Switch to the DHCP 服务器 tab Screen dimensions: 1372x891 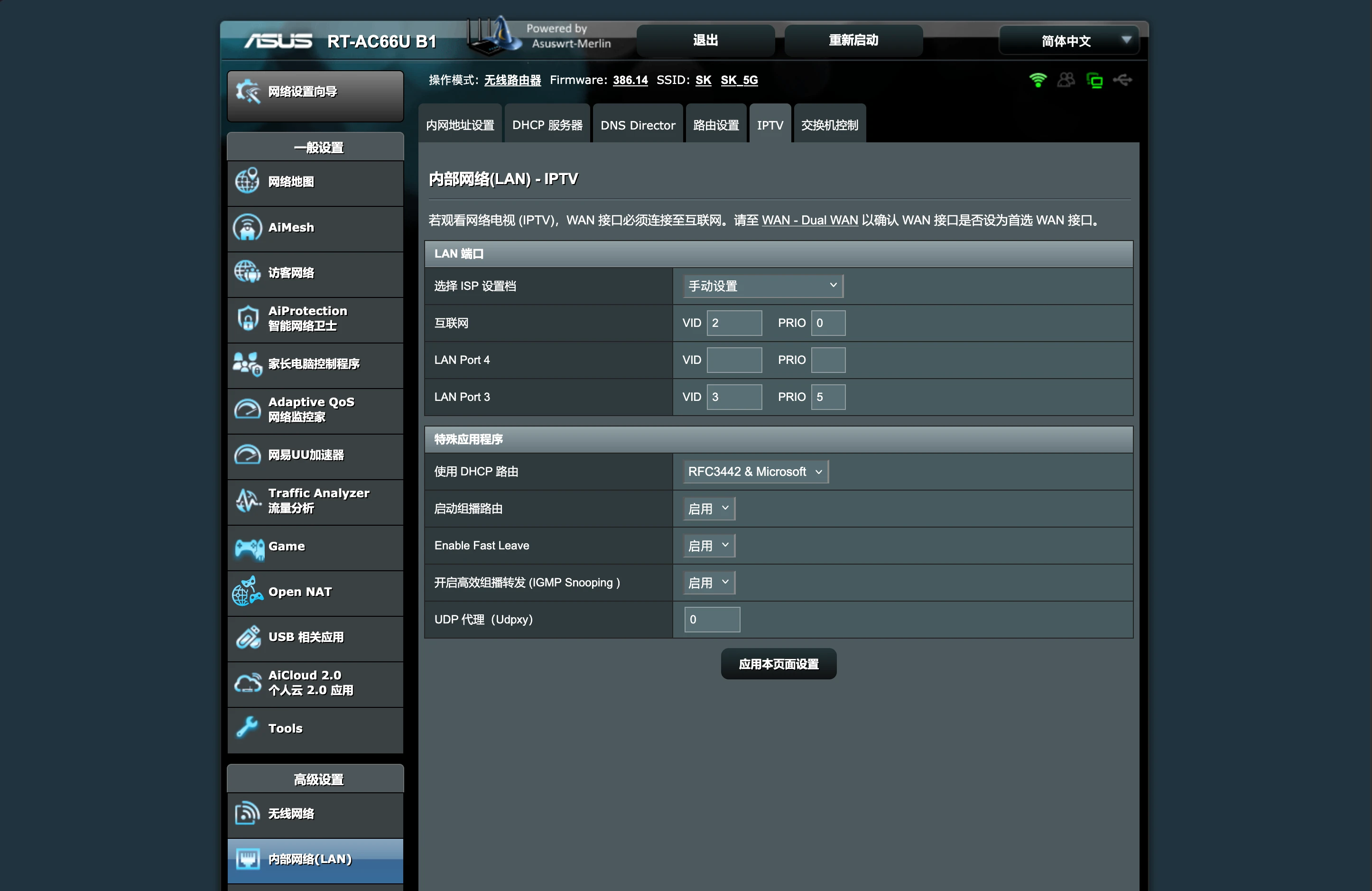pos(547,124)
